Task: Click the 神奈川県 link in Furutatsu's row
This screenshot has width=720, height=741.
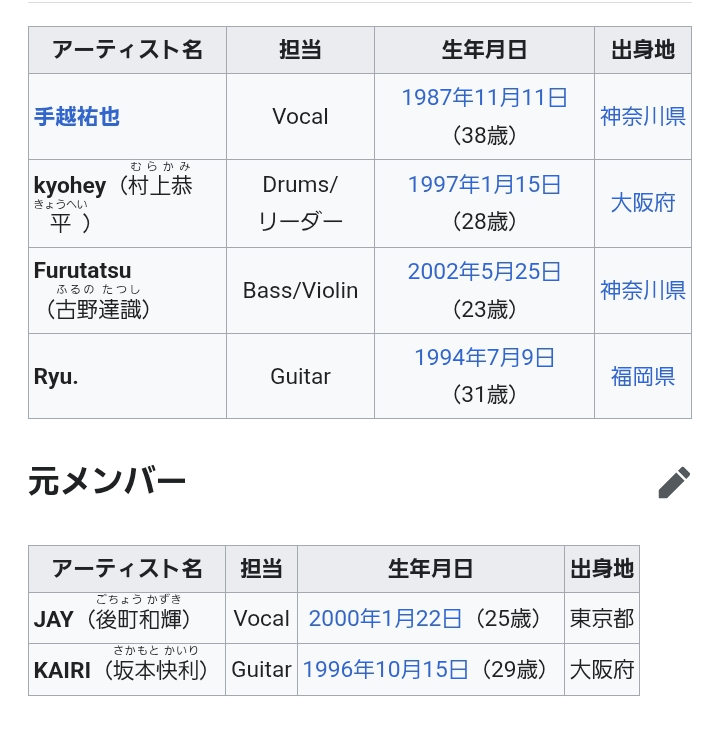Action: [643, 290]
